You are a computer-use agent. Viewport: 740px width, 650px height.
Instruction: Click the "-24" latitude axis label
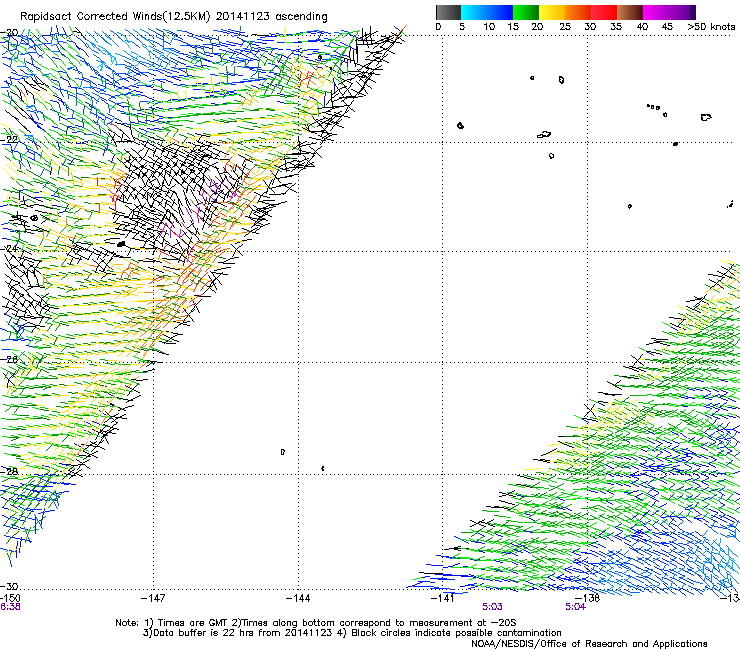(x=9, y=249)
